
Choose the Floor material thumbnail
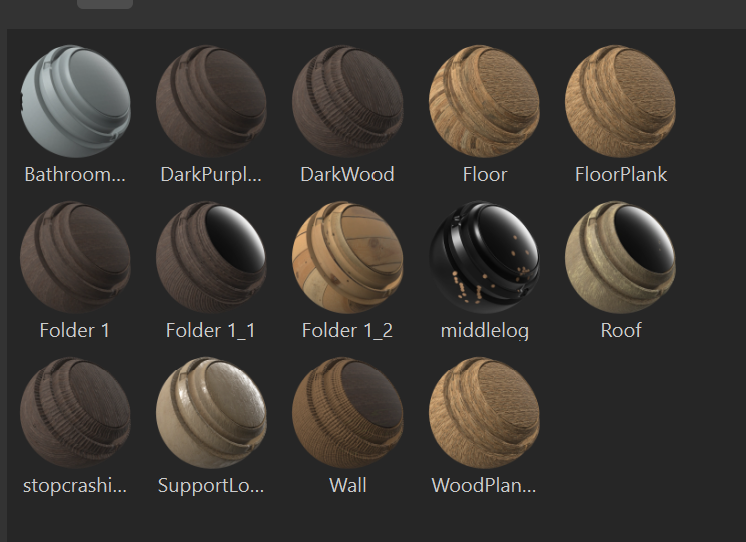click(484, 101)
